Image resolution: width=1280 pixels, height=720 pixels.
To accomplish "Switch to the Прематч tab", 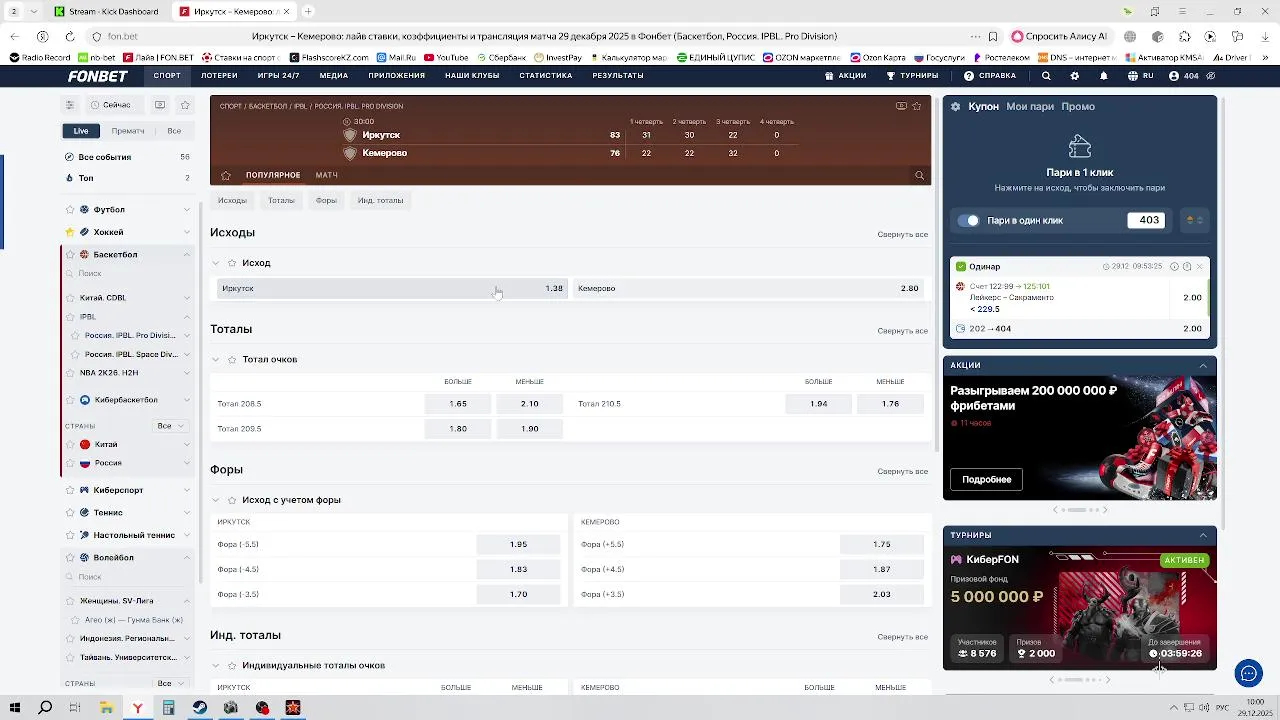I will [x=128, y=131].
